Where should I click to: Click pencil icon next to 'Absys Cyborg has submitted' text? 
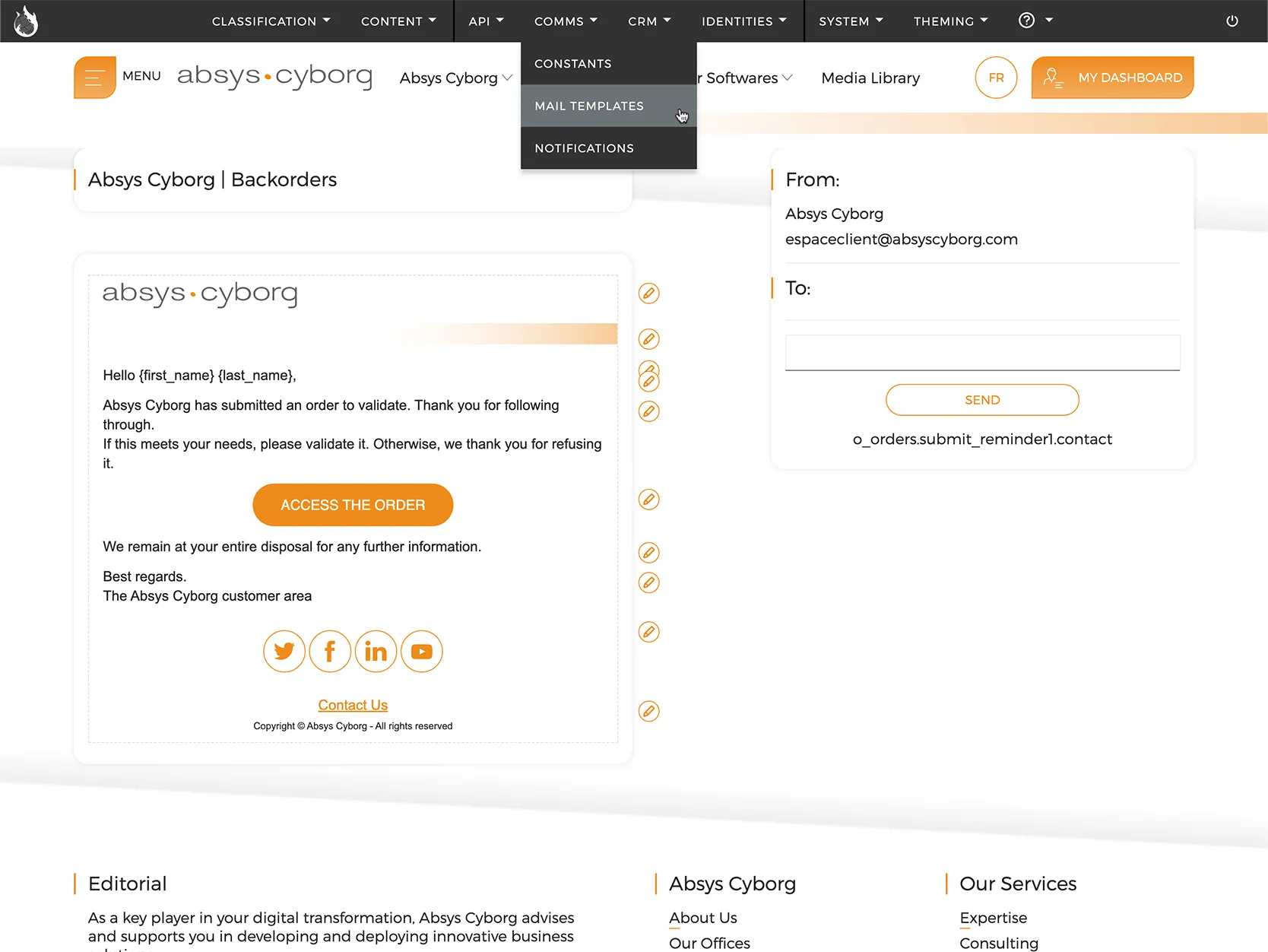pyautogui.click(x=648, y=411)
